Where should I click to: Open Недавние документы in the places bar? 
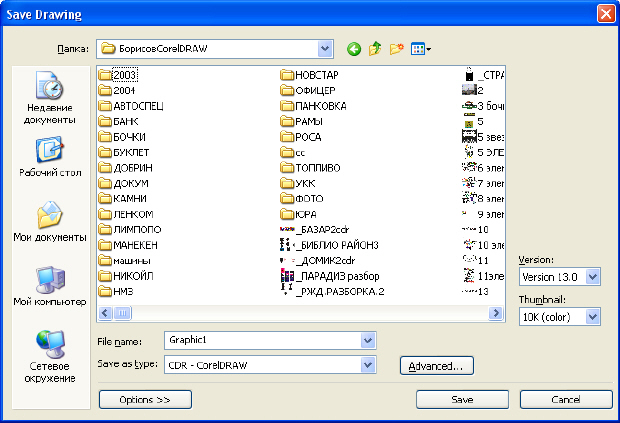click(x=49, y=99)
